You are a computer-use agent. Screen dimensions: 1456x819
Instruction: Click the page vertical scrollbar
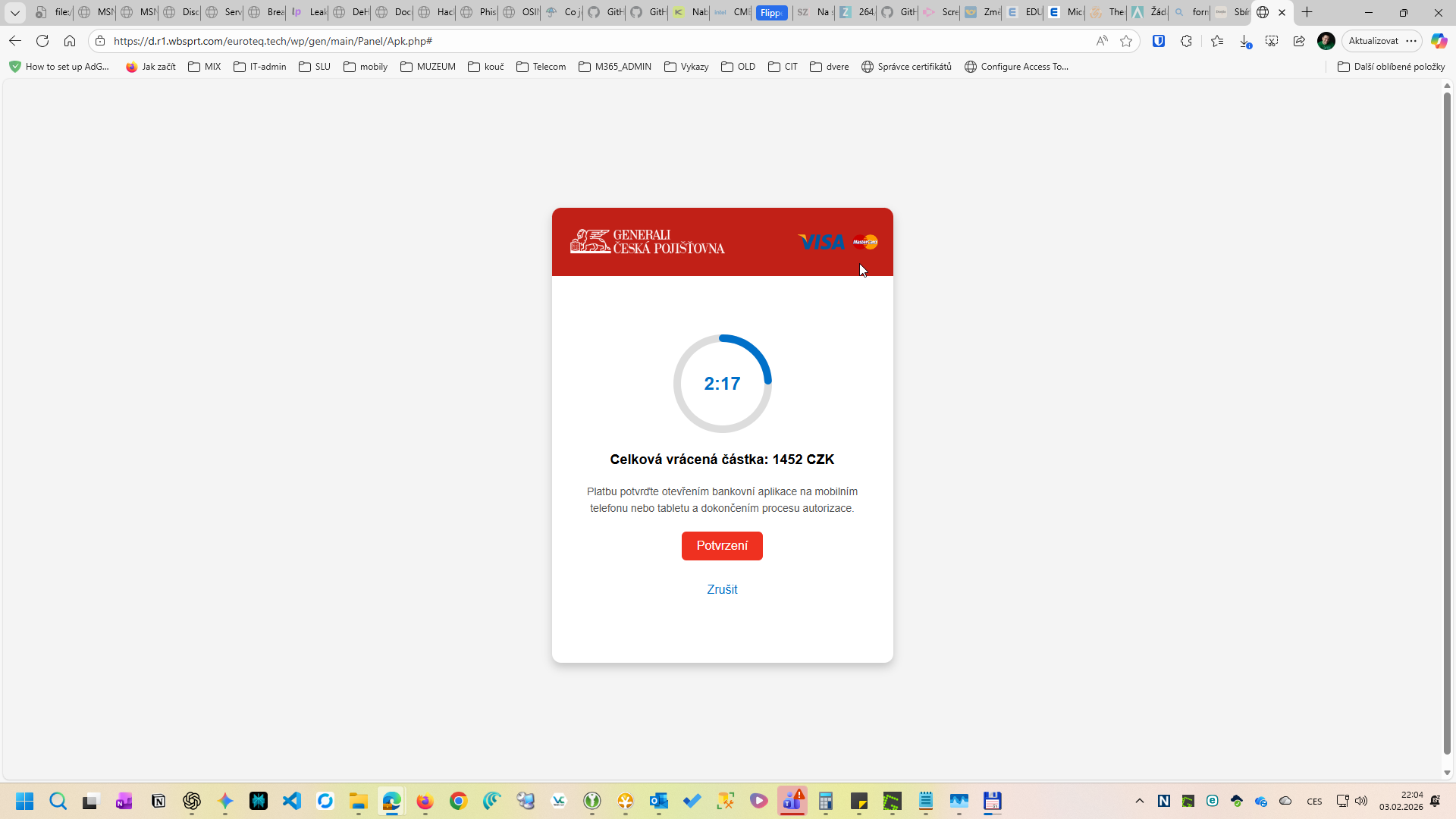pos(1447,425)
